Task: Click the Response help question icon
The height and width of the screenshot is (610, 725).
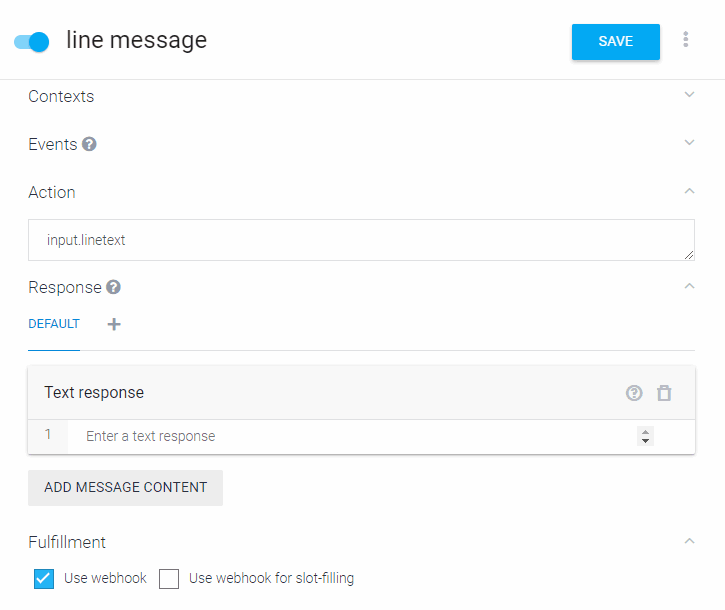Action: (114, 287)
